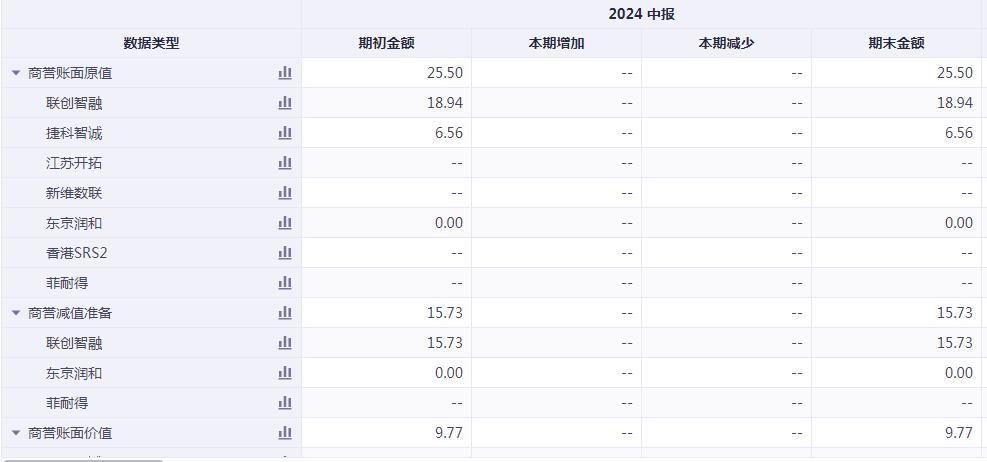Open chart icon for 商誉减值准备 row
Screen dimensions: 987x462
[x=285, y=313]
